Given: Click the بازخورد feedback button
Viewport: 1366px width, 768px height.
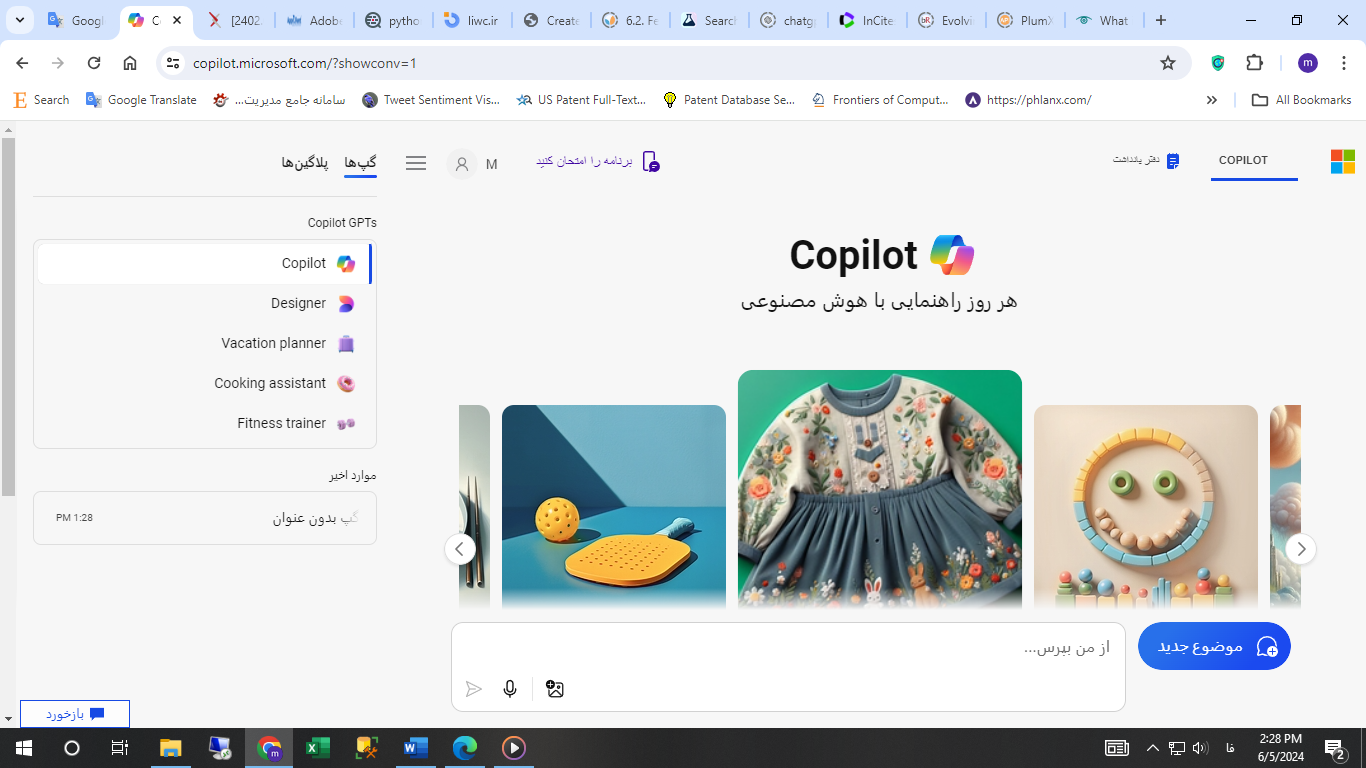Looking at the screenshot, I should (75, 714).
